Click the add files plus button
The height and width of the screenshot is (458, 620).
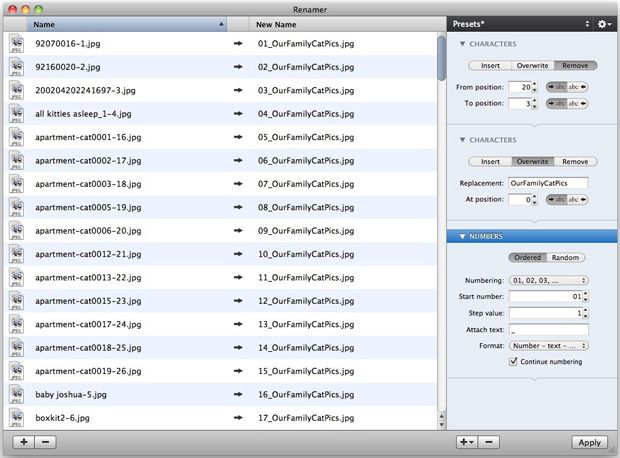tap(23, 442)
